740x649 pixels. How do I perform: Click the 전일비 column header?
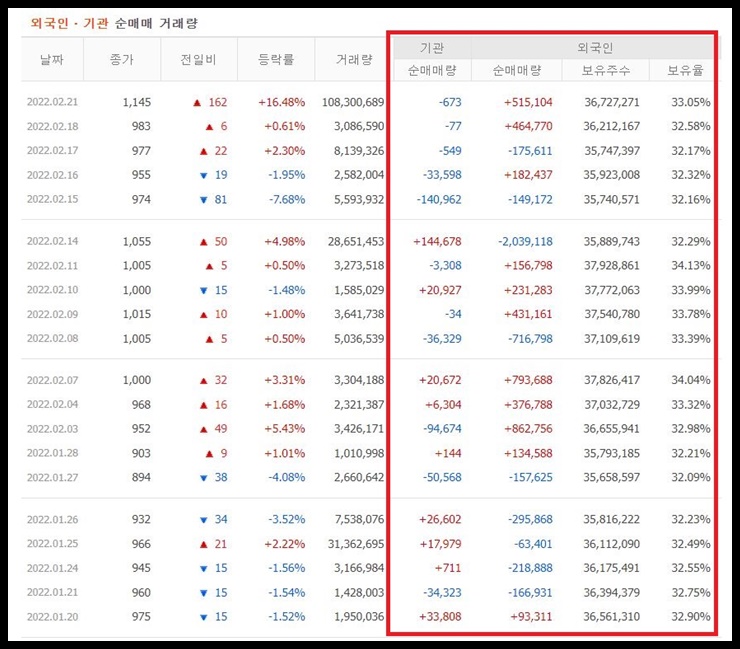pyautogui.click(x=199, y=59)
